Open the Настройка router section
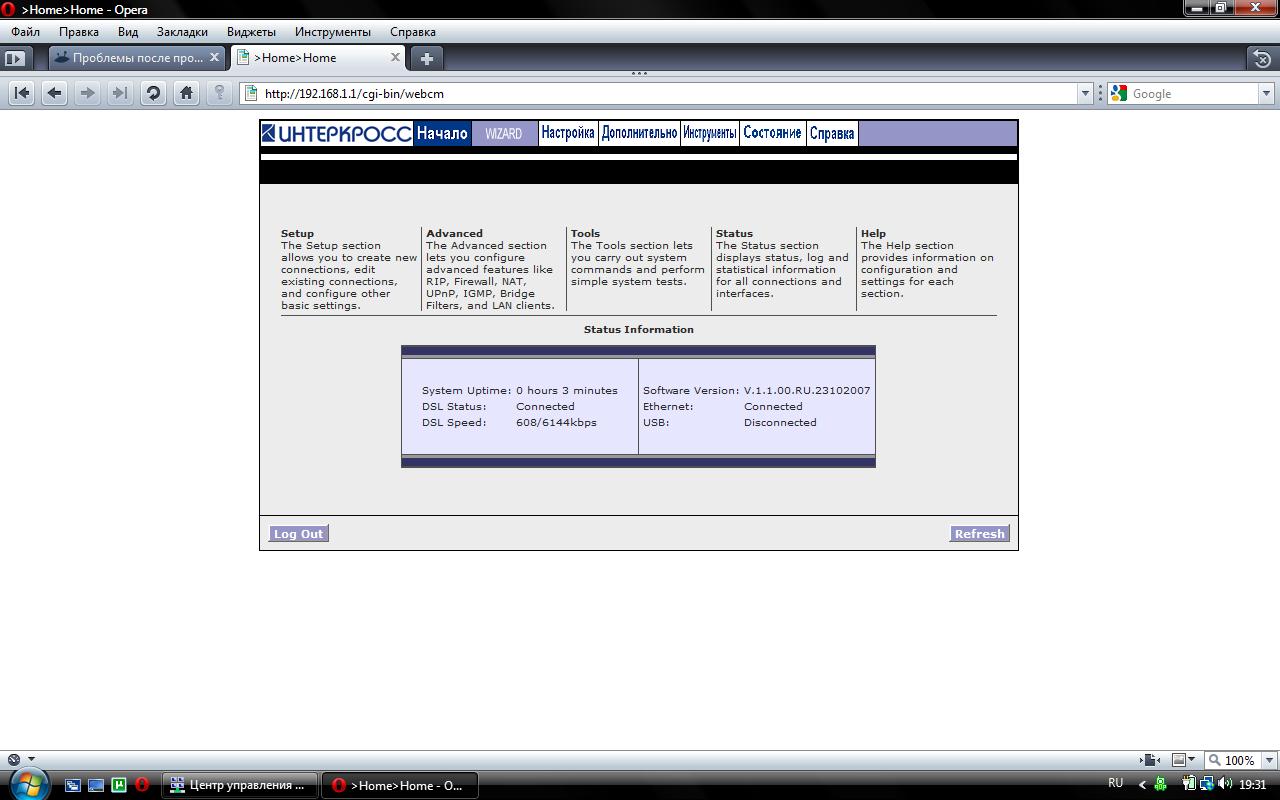Viewport: 1280px width, 800px height. (568, 133)
